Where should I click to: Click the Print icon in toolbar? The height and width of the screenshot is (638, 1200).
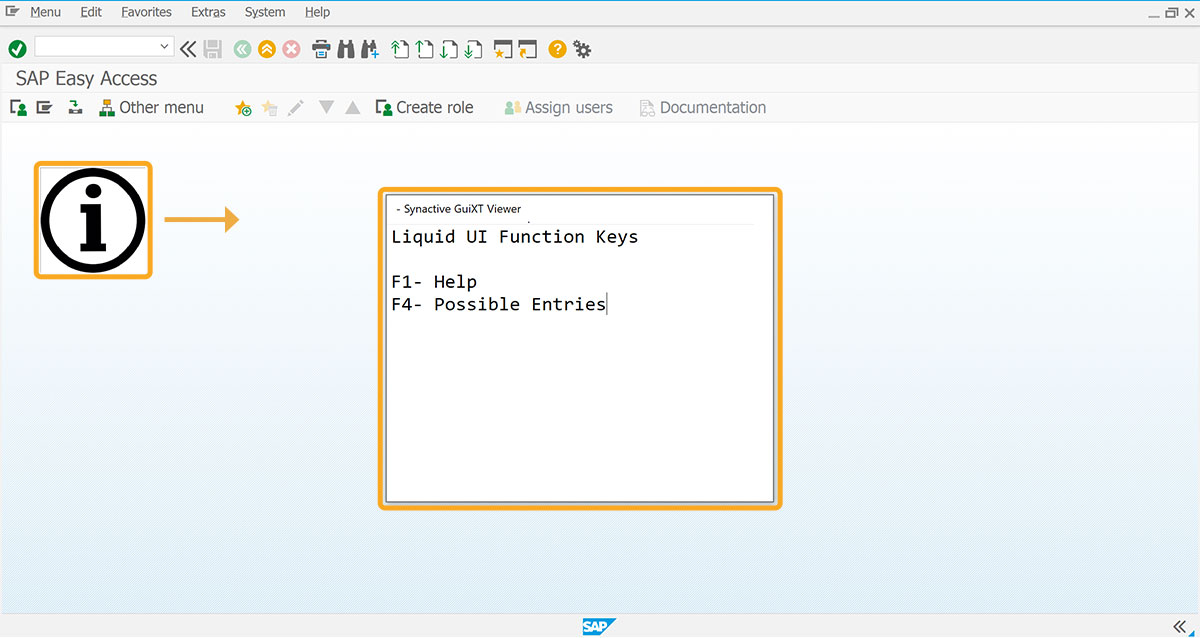[322, 48]
